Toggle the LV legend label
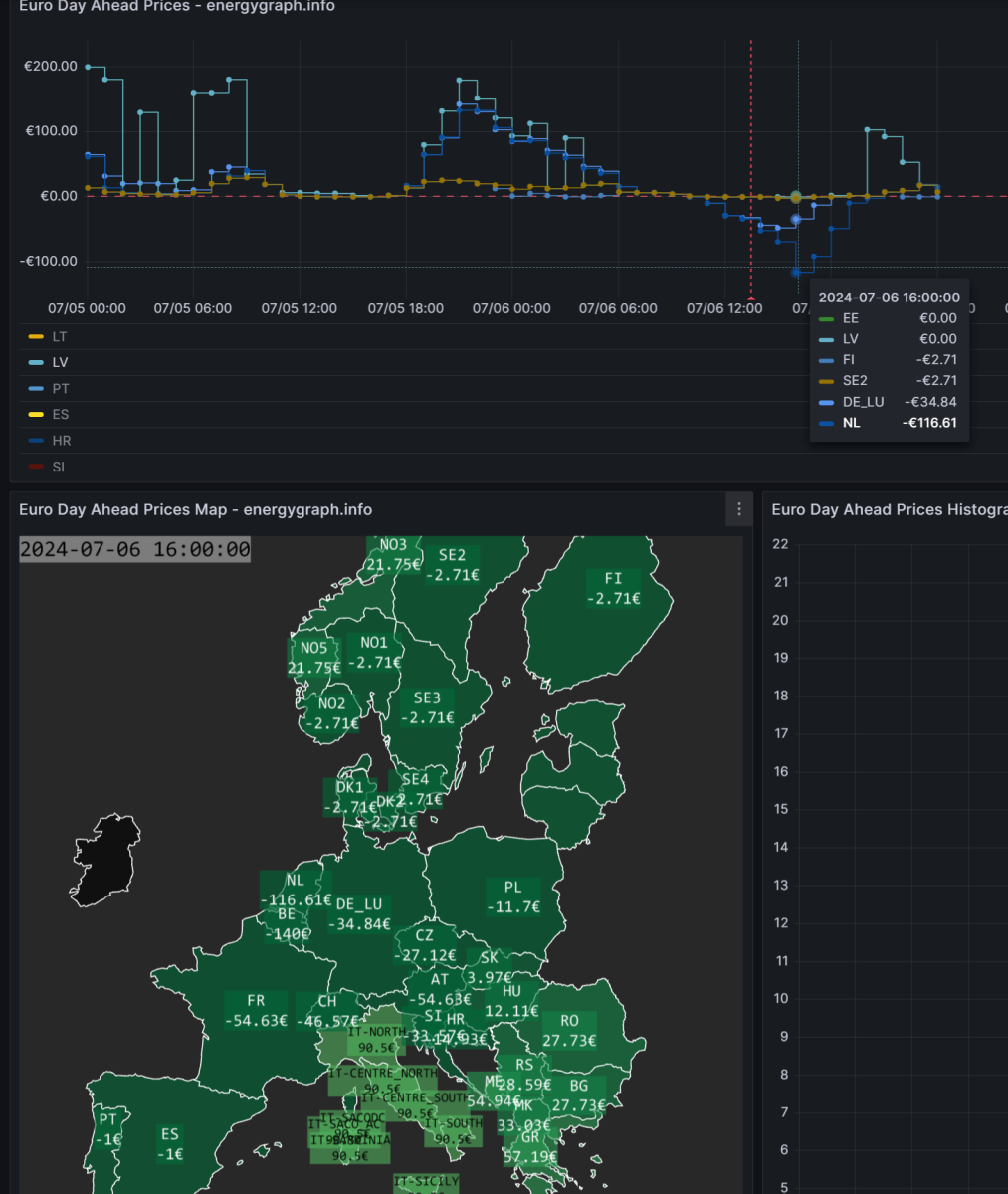1008x1194 pixels. tap(61, 363)
